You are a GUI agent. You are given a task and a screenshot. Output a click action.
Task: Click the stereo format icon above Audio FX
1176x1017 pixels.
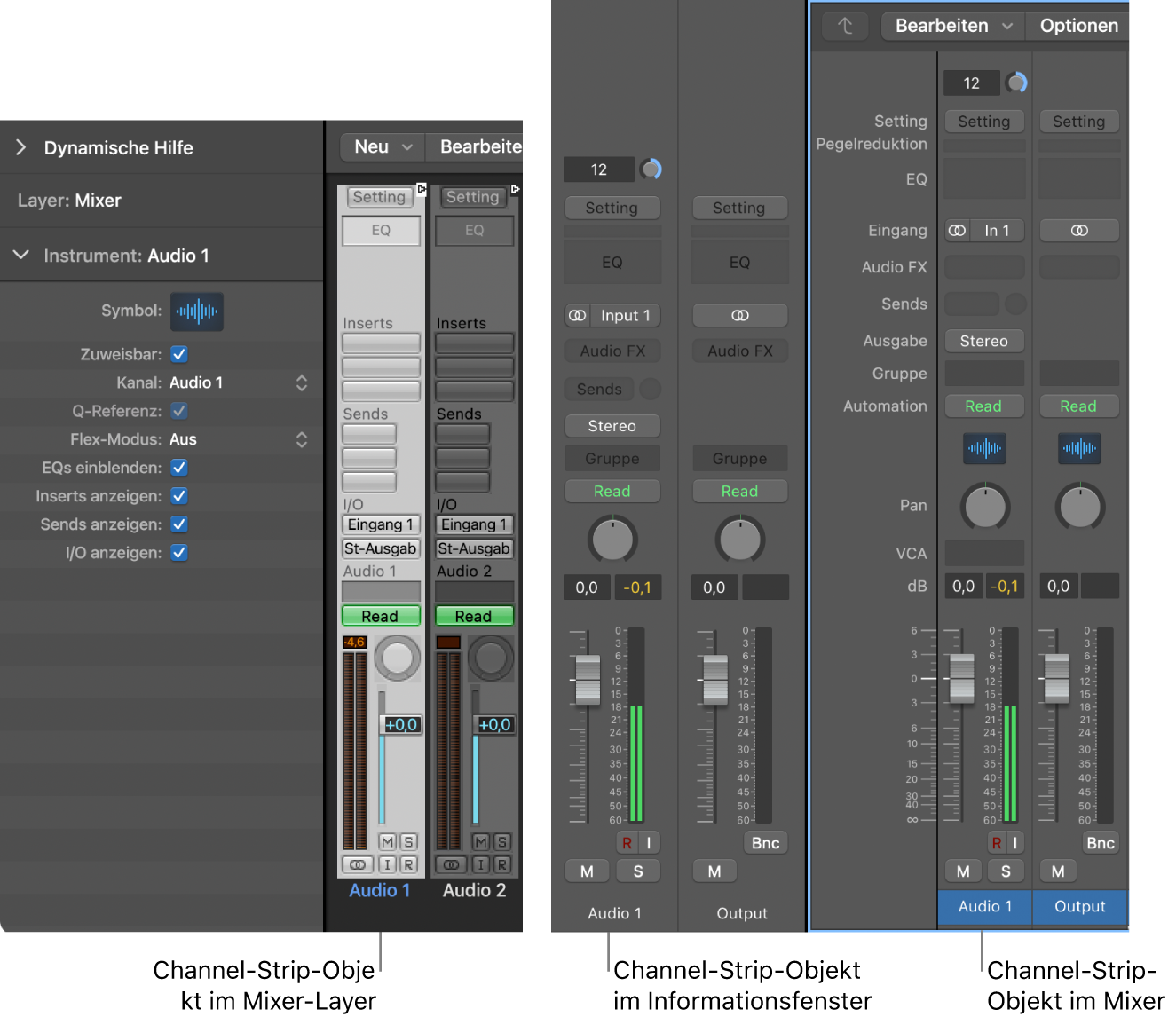[x=577, y=315]
